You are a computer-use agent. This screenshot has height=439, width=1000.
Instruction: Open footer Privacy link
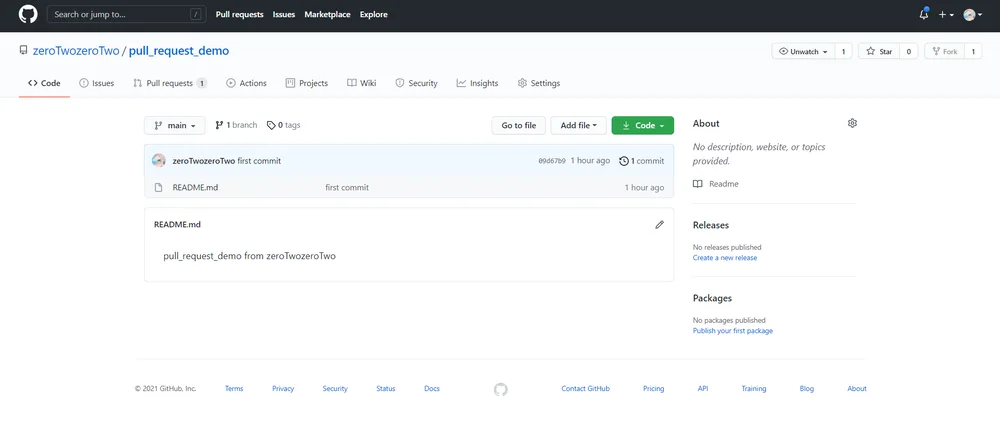click(x=283, y=389)
